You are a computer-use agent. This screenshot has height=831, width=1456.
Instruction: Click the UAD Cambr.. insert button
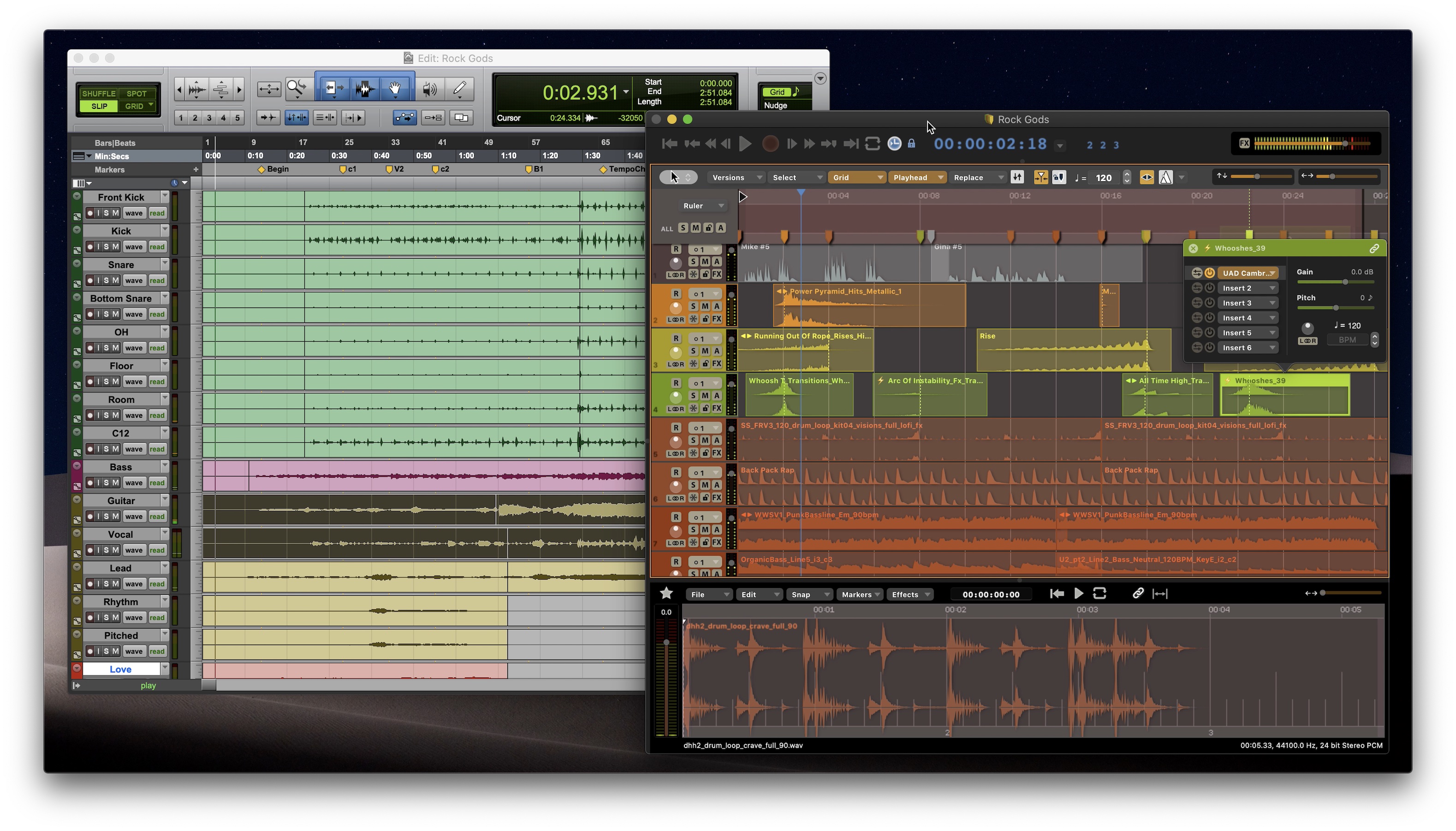[1247, 273]
